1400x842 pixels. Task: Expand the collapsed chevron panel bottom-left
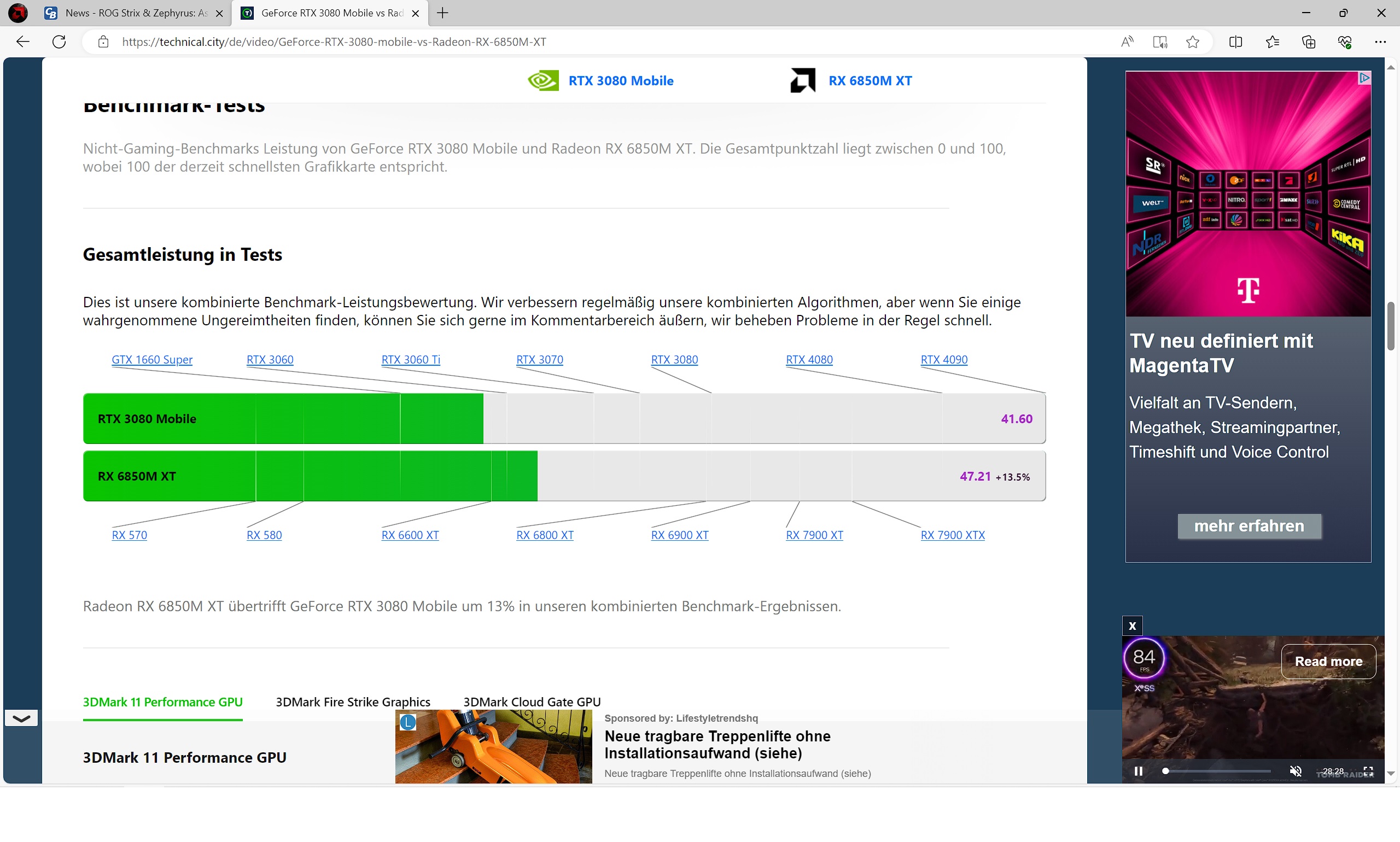(21, 718)
